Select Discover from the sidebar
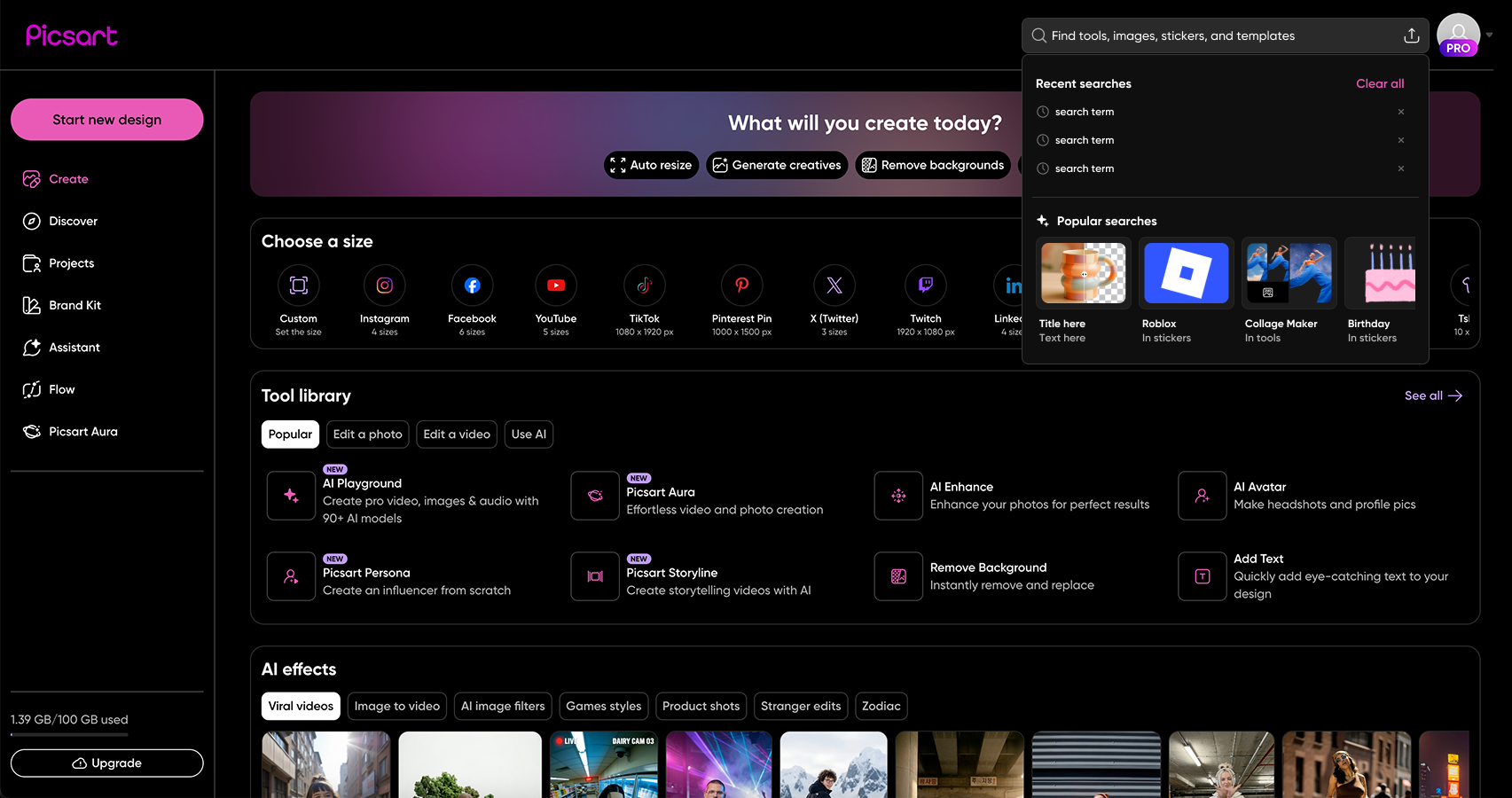This screenshot has width=1512, height=798. point(73,221)
